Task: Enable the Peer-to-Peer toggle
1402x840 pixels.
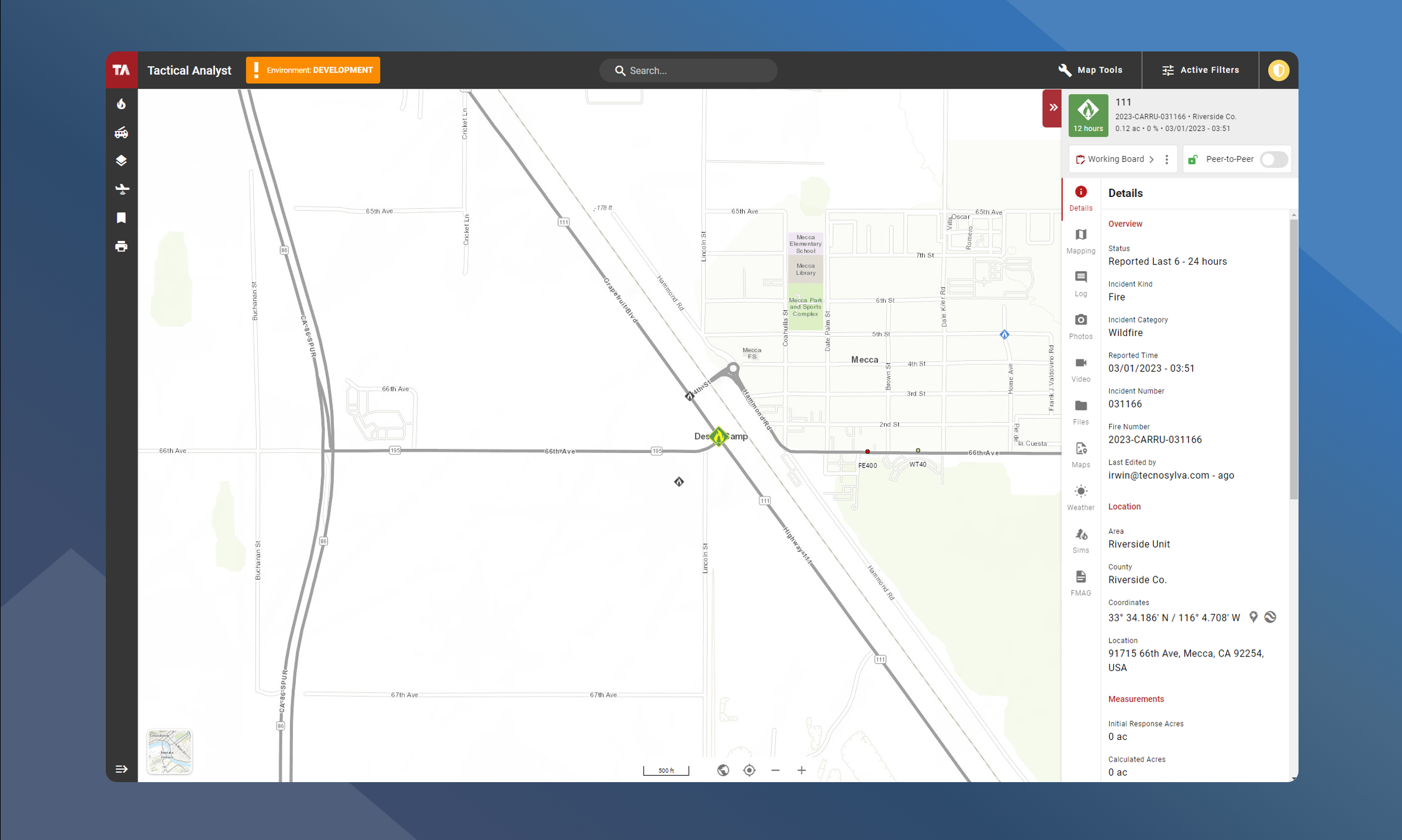Action: click(1273, 158)
